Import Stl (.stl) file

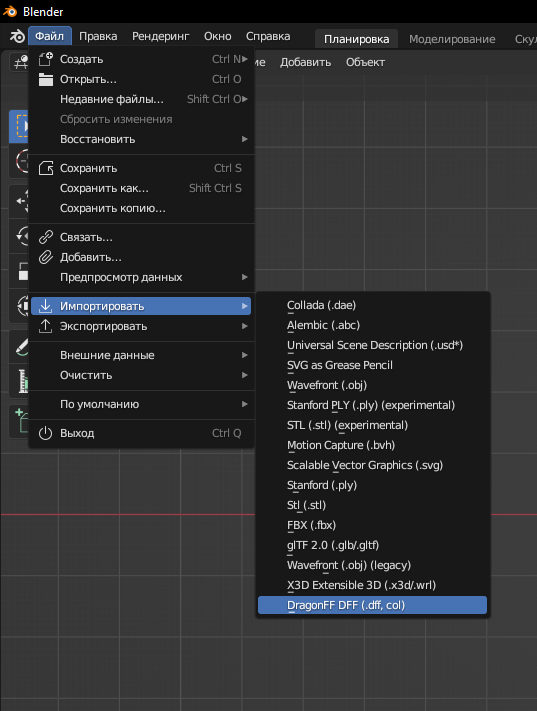pyautogui.click(x=372, y=505)
